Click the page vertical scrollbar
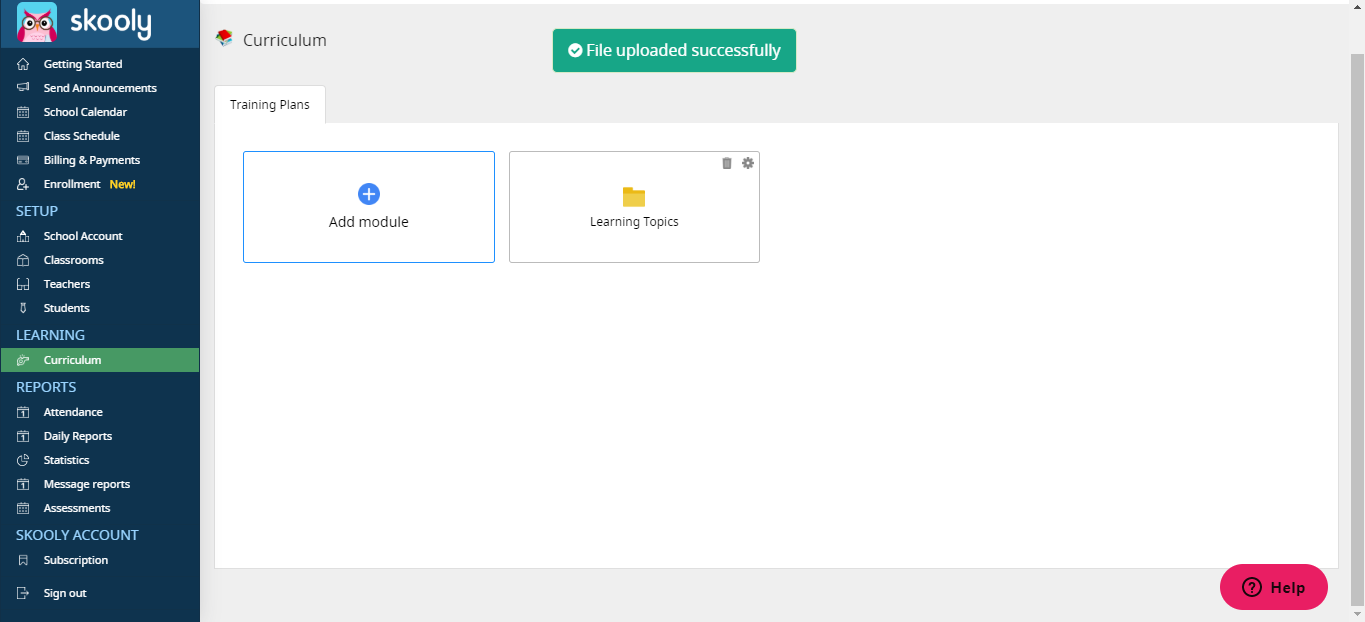Image resolution: width=1365 pixels, height=622 pixels. 1357,330
